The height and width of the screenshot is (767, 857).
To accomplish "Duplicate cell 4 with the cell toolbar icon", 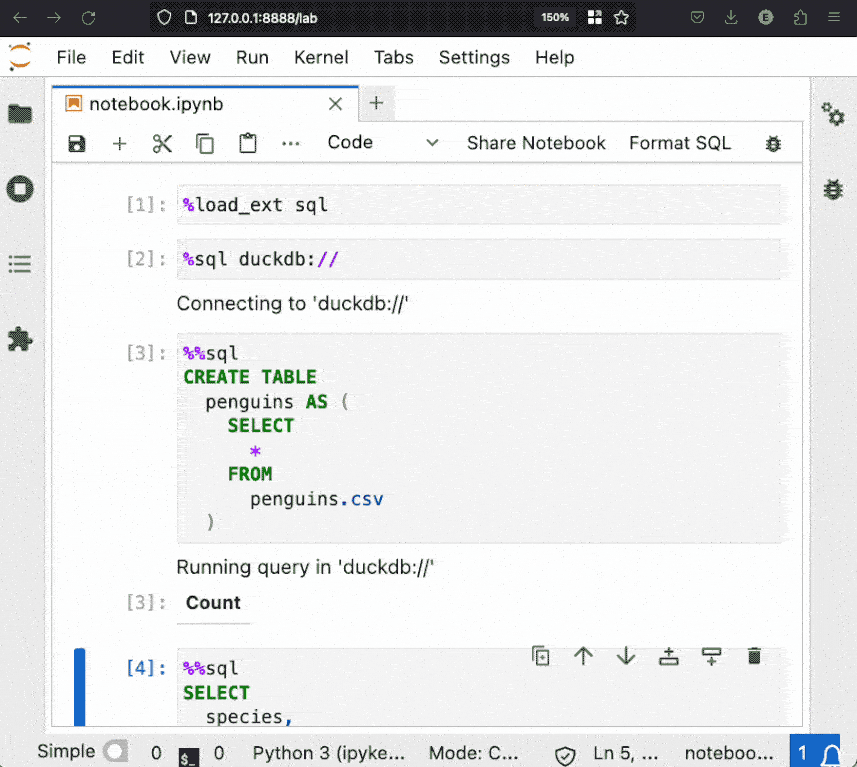I will click(541, 655).
